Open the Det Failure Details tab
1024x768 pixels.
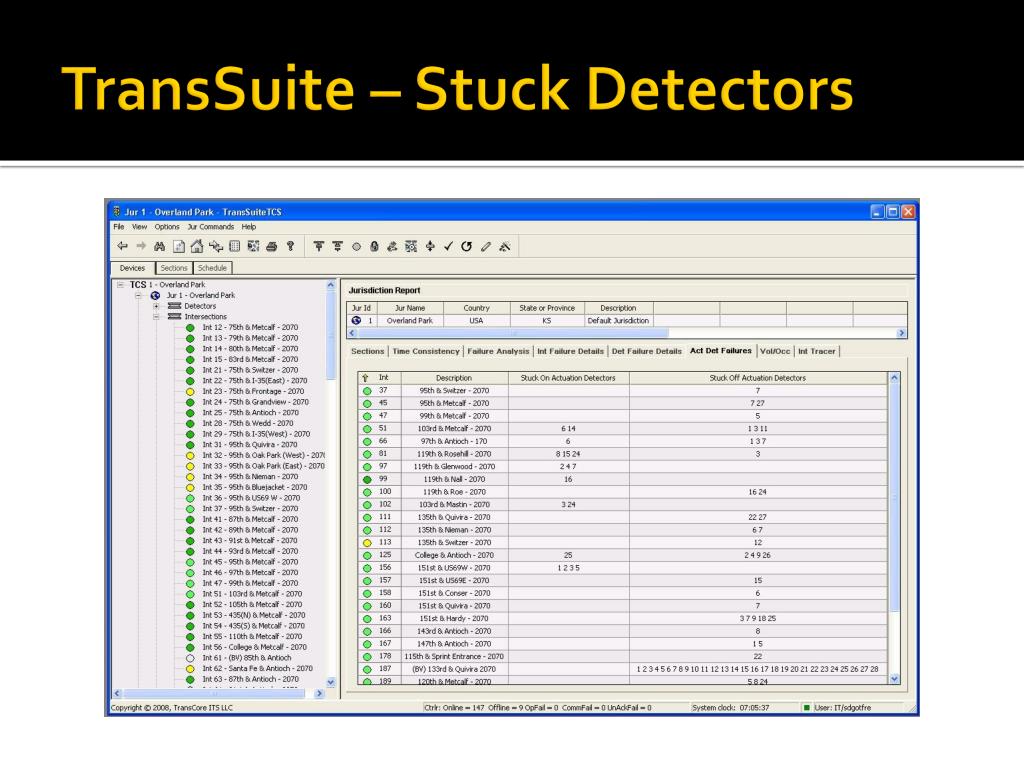(x=647, y=351)
